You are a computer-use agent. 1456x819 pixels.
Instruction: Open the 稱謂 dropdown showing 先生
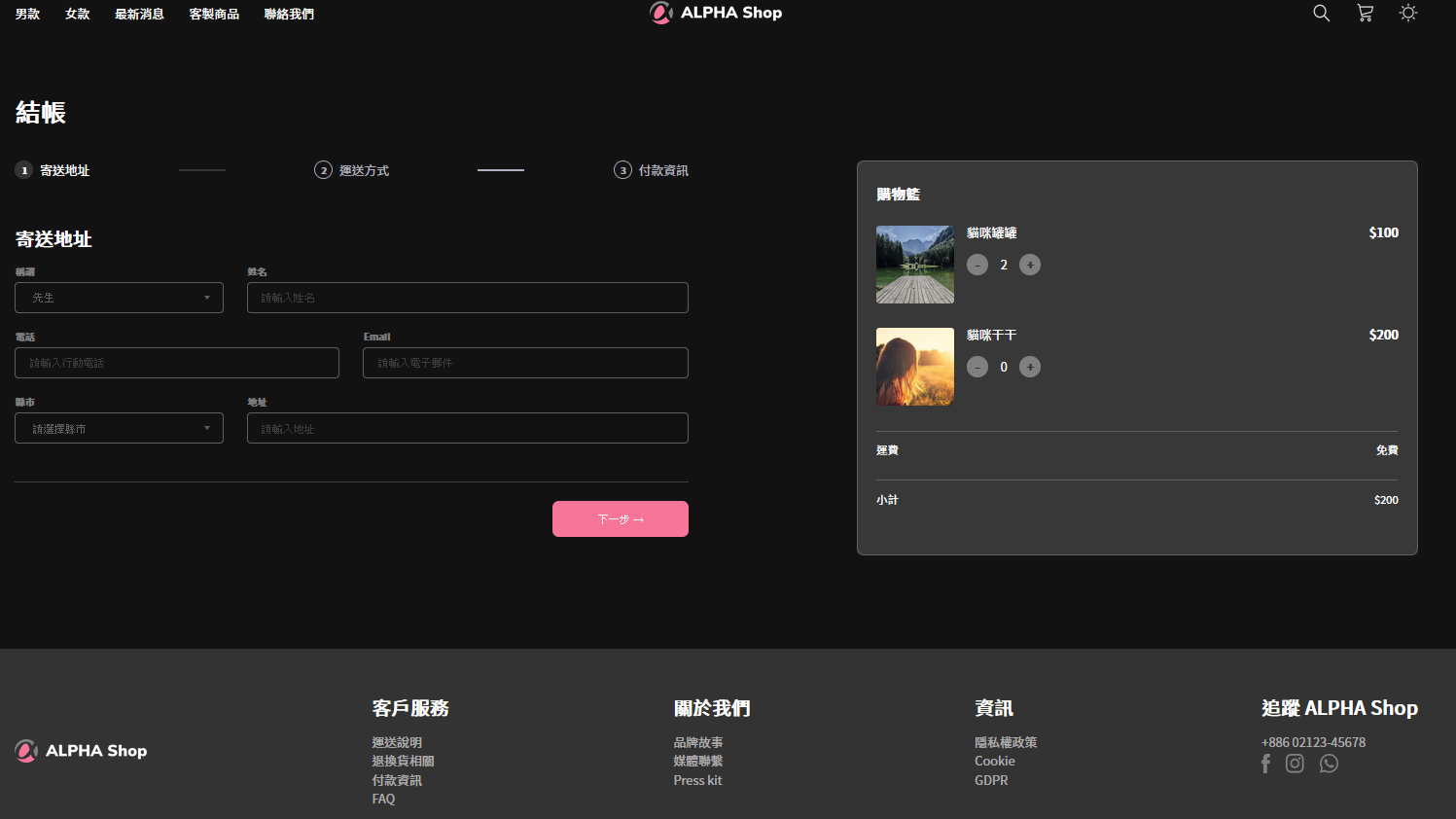pyautogui.click(x=119, y=298)
